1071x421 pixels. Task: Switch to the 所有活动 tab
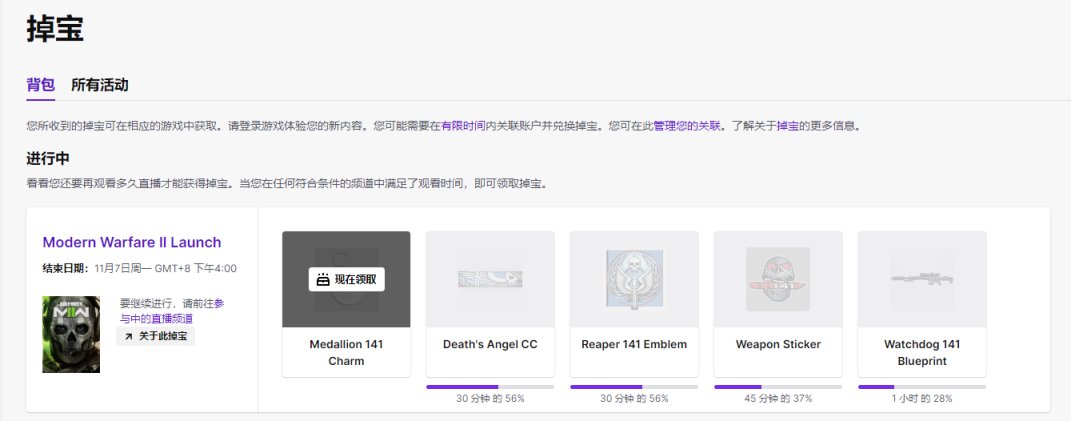[x=100, y=85]
